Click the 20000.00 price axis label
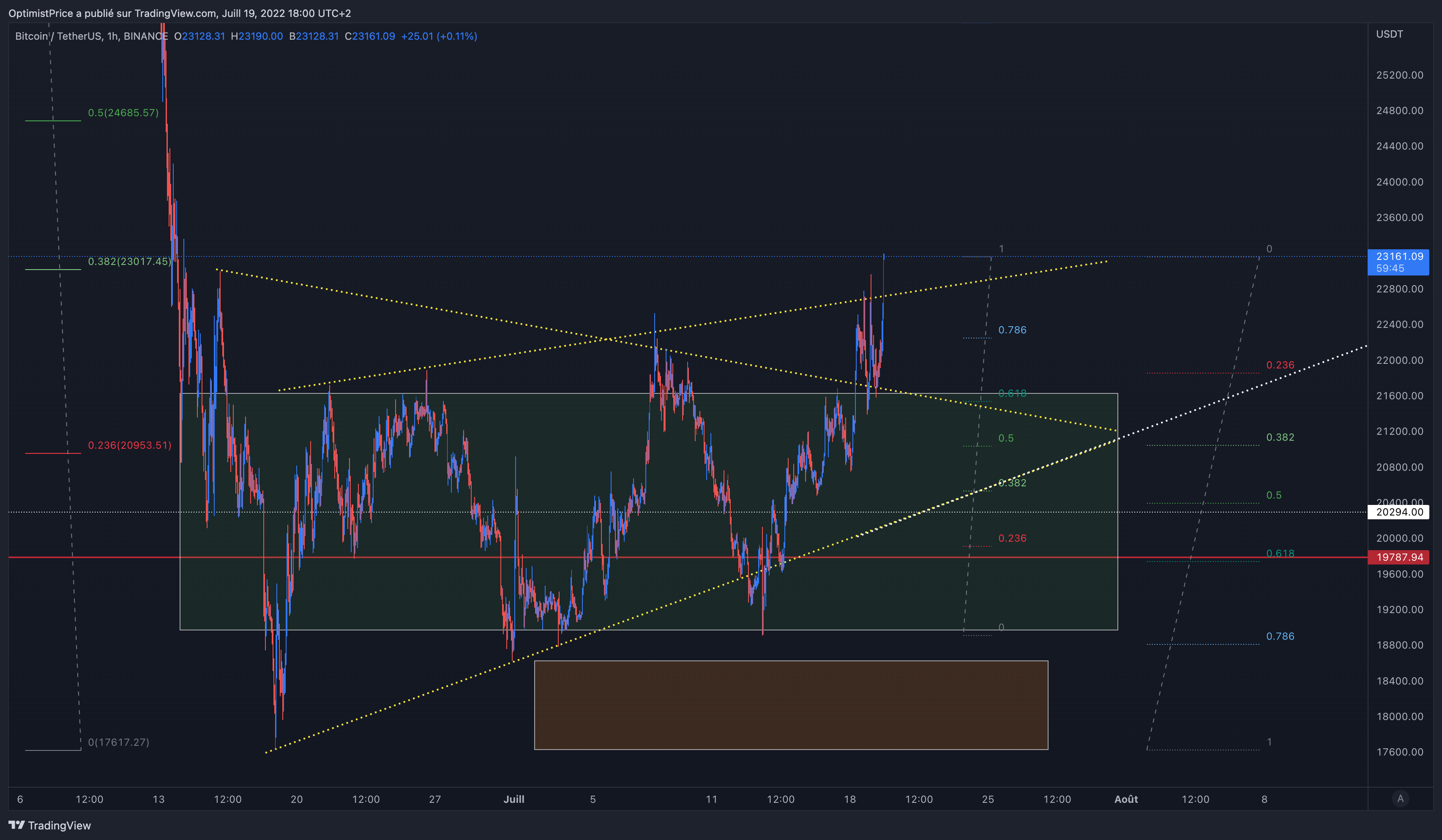1442x840 pixels. point(1400,538)
